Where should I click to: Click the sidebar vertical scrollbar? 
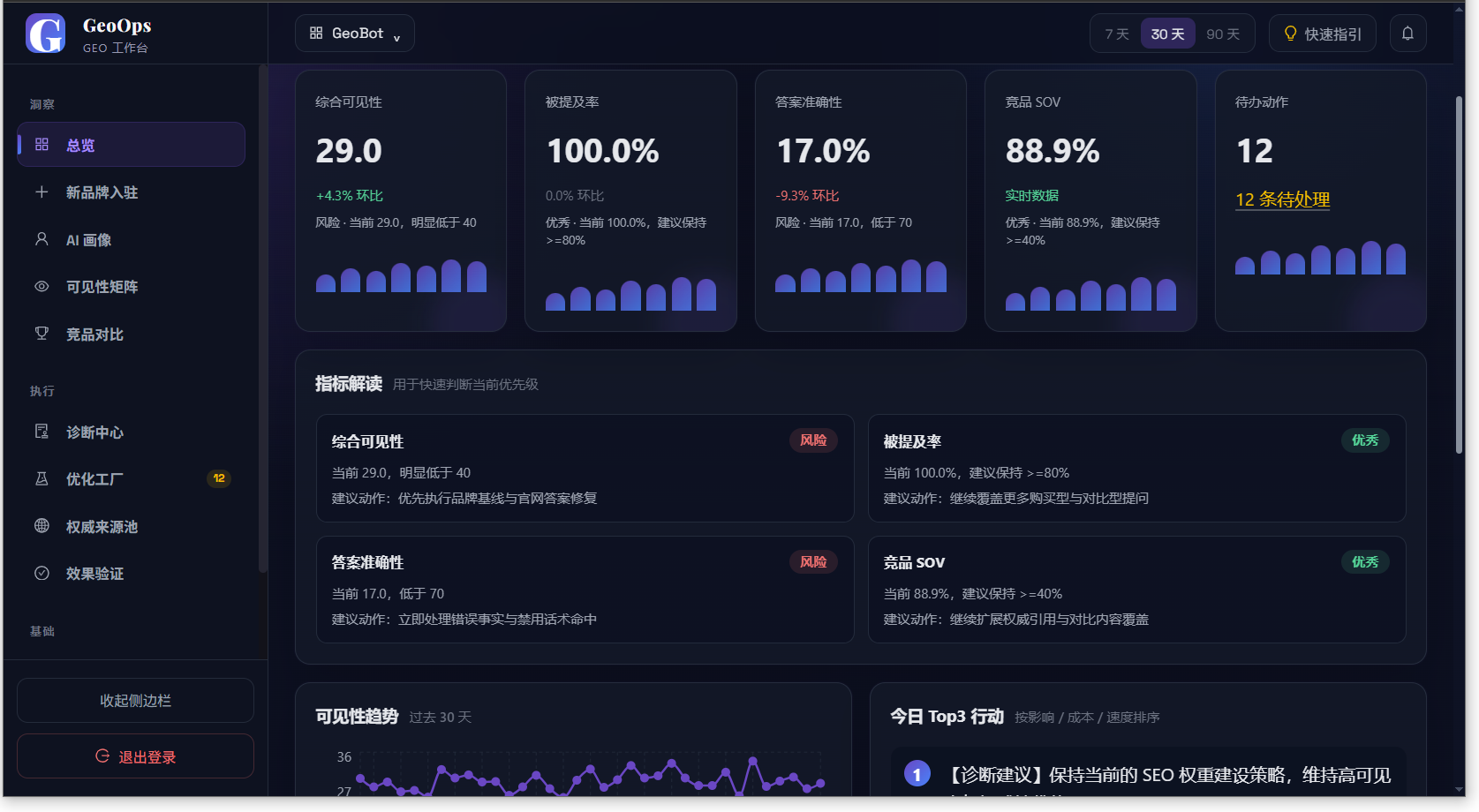point(262,318)
